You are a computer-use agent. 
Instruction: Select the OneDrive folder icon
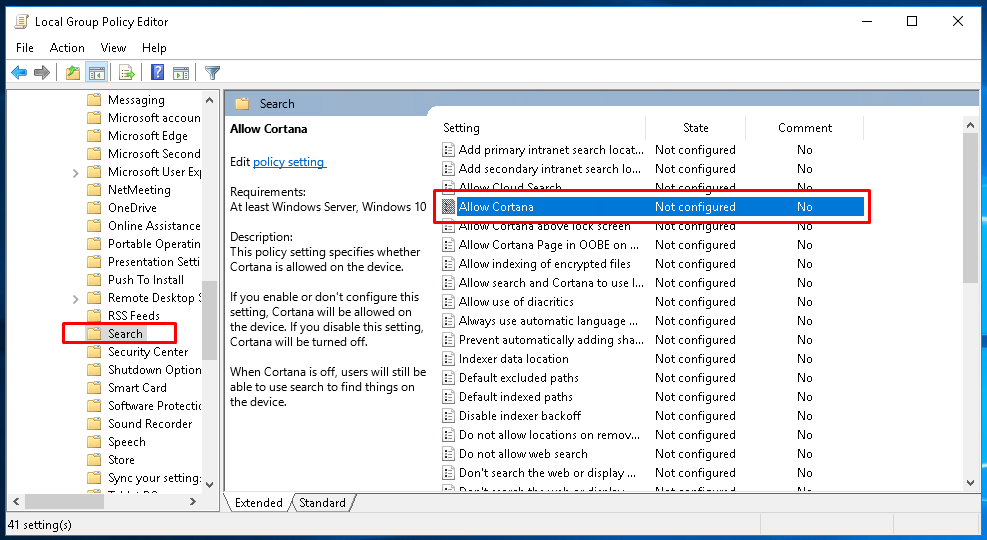pyautogui.click(x=94, y=208)
